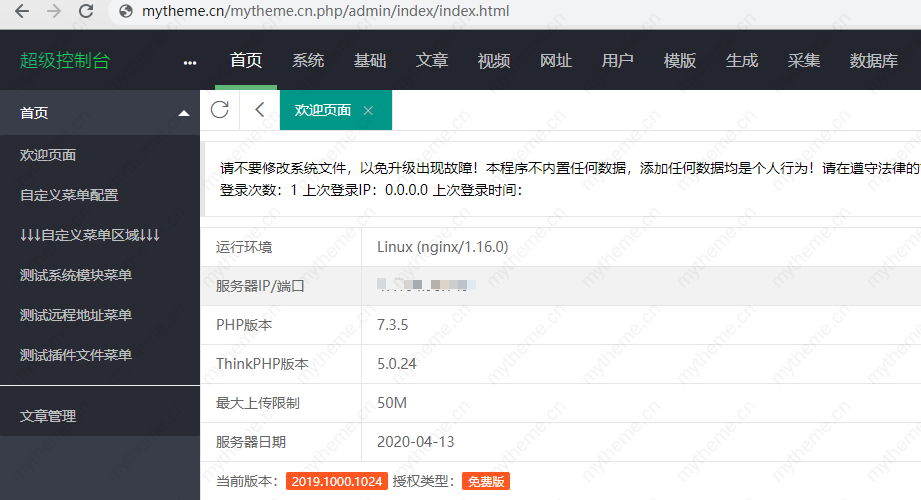Click the browser back arrow
This screenshot has width=921, height=500.
(22, 12)
